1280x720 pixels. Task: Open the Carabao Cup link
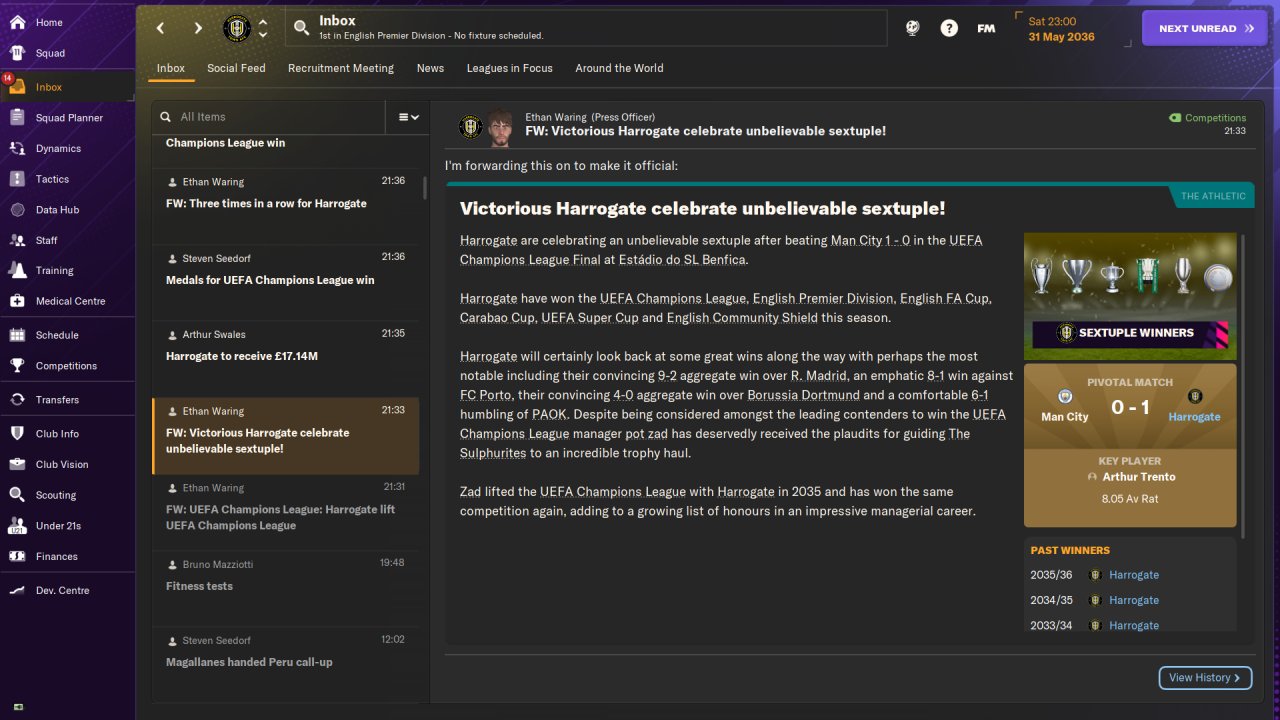coord(498,318)
